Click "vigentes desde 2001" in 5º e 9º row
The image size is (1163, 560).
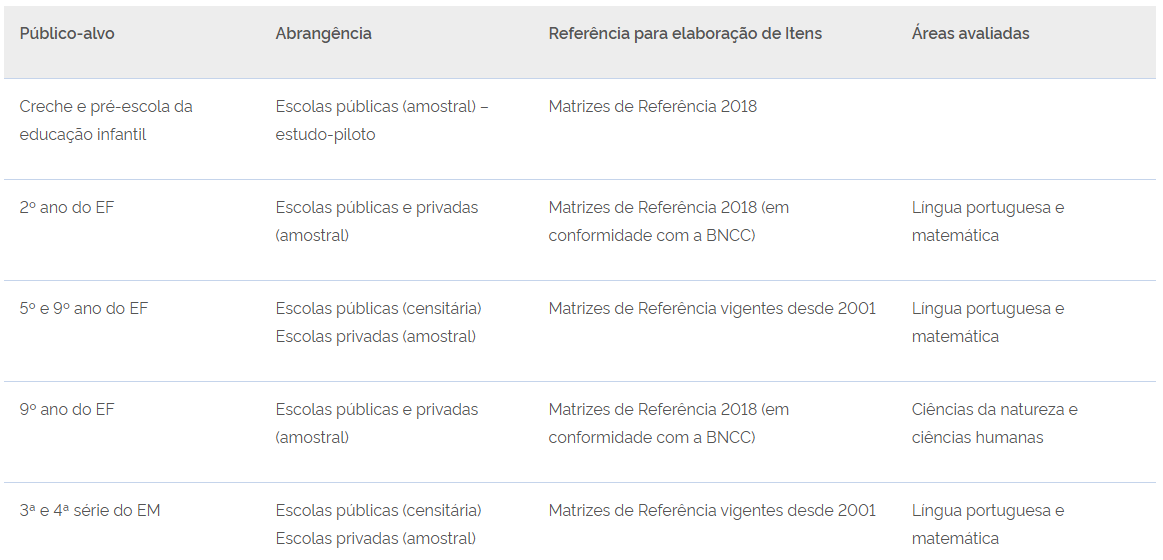point(711,309)
